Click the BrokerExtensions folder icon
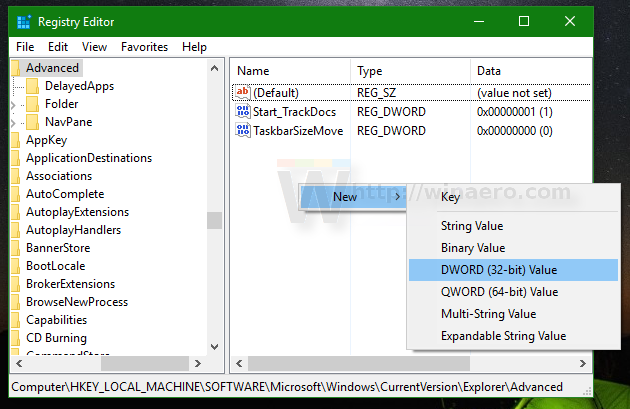This screenshot has height=409, width=630. point(16,284)
